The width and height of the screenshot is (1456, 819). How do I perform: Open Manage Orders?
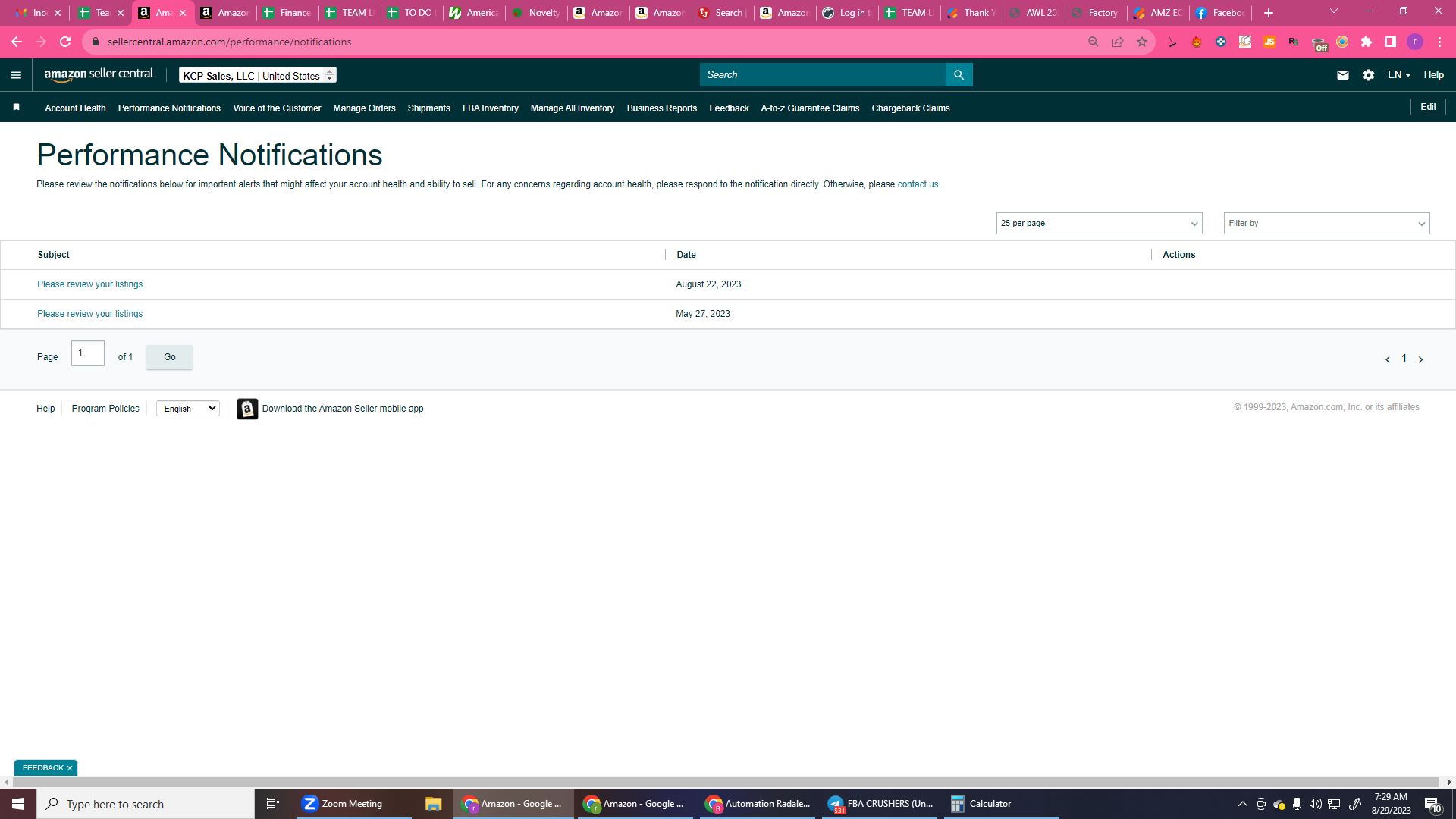[x=364, y=108]
